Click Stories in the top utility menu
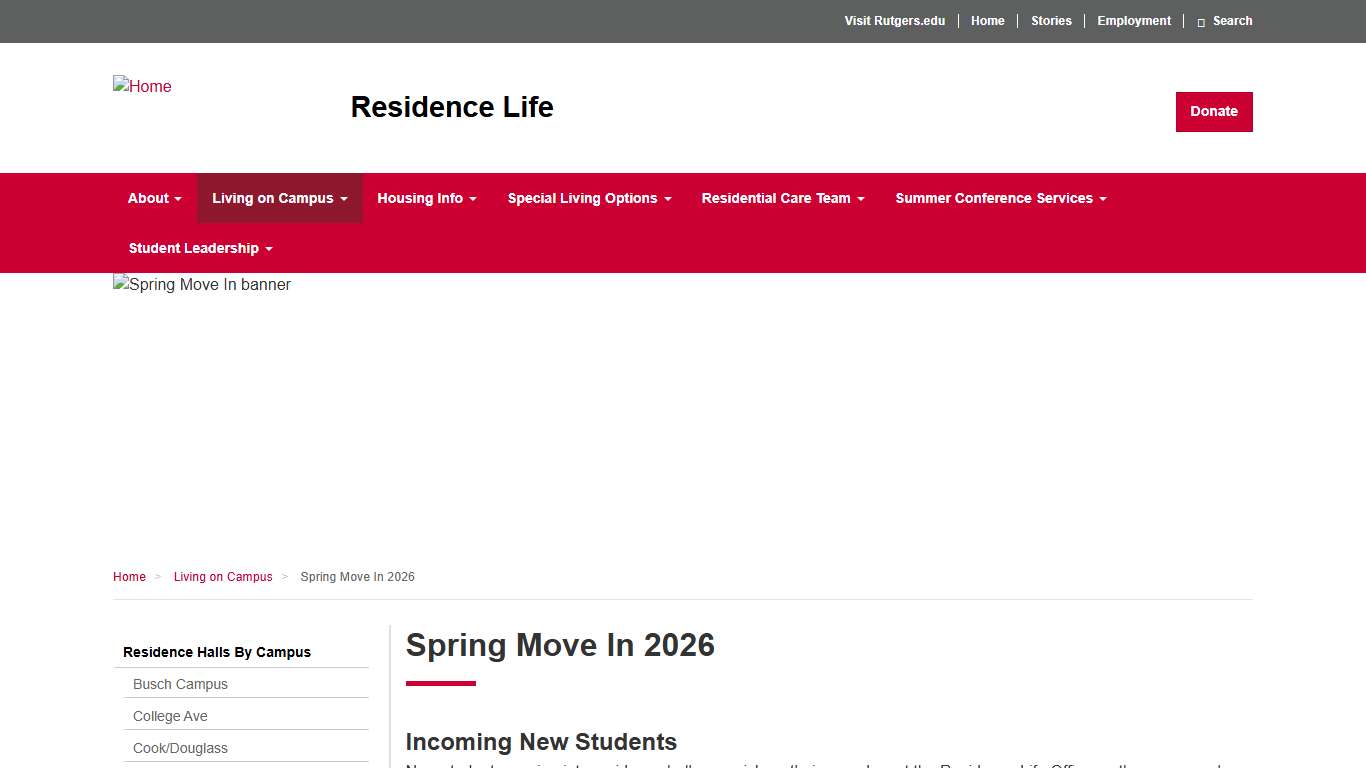Screen dimensions: 1366x768 pos(1051,21)
